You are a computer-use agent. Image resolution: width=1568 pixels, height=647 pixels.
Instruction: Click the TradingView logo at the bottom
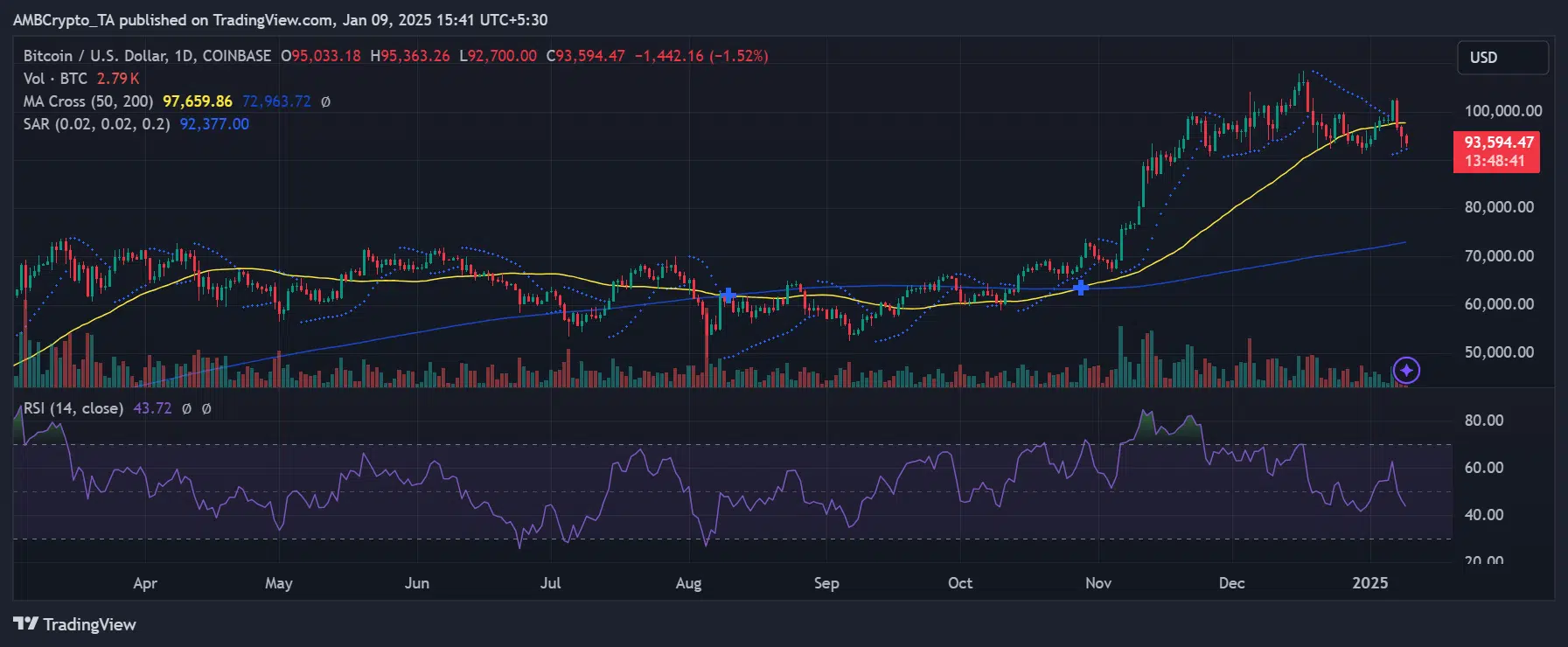click(75, 624)
